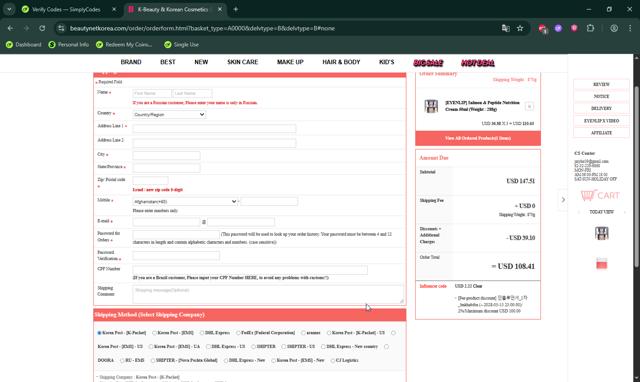This screenshot has width=640, height=382.
Task: Click the Shipping Comment text area
Action: (x=268, y=294)
